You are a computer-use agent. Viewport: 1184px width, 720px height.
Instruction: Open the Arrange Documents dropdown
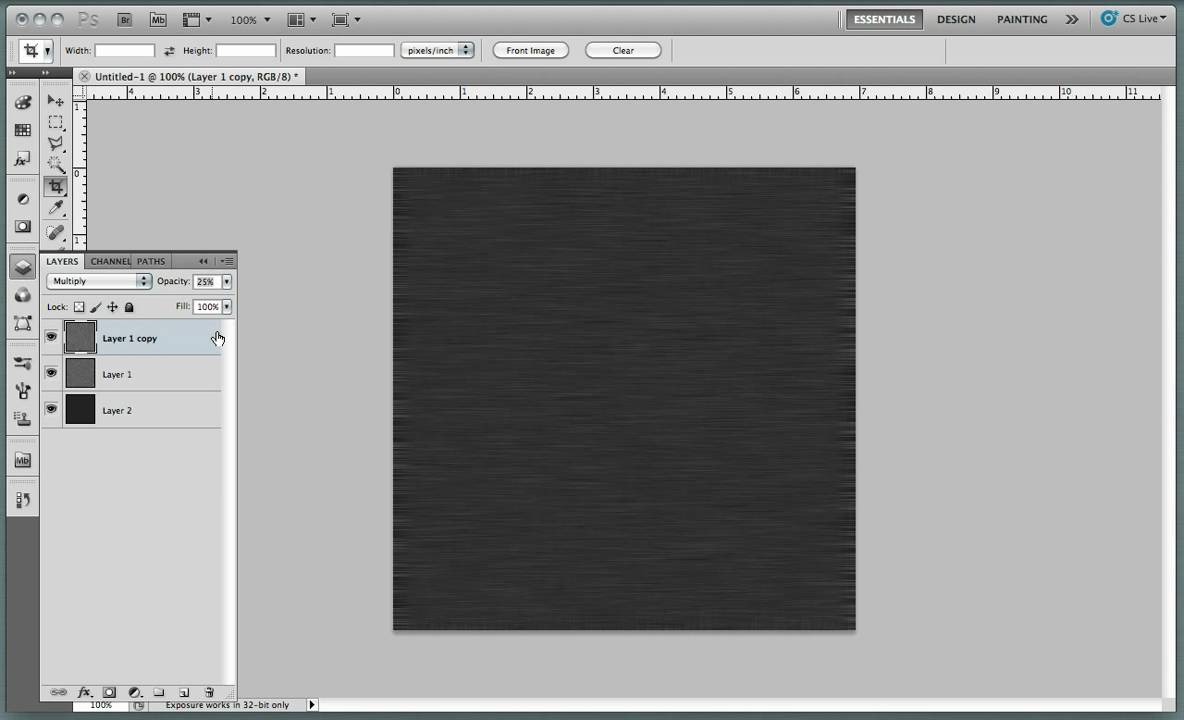click(x=301, y=20)
